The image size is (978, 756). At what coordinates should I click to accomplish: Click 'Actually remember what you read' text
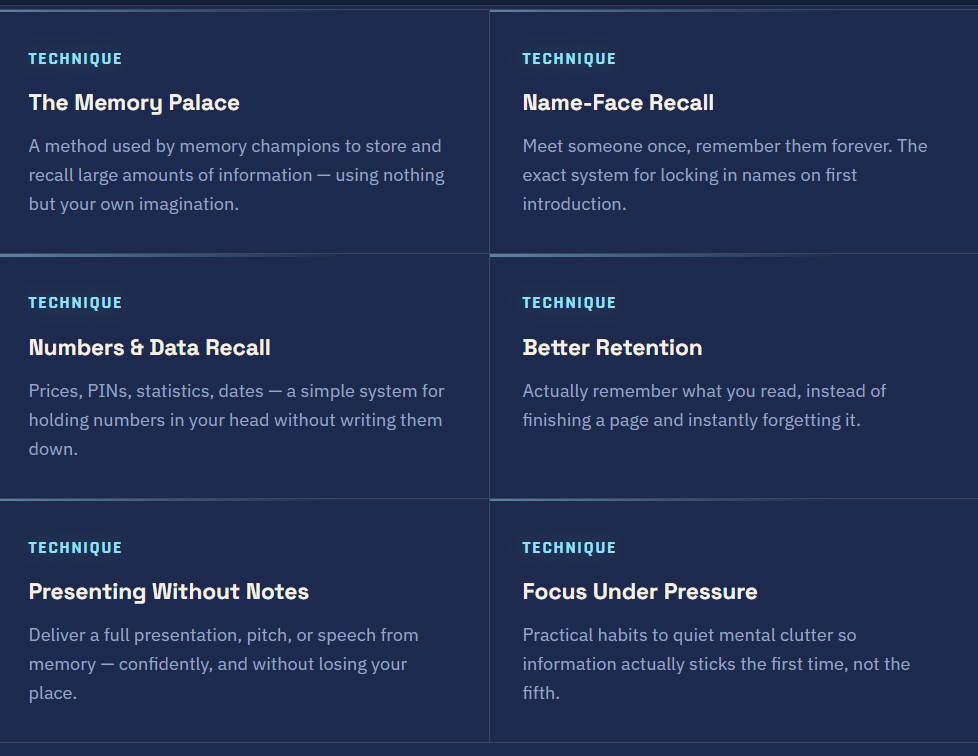704,405
